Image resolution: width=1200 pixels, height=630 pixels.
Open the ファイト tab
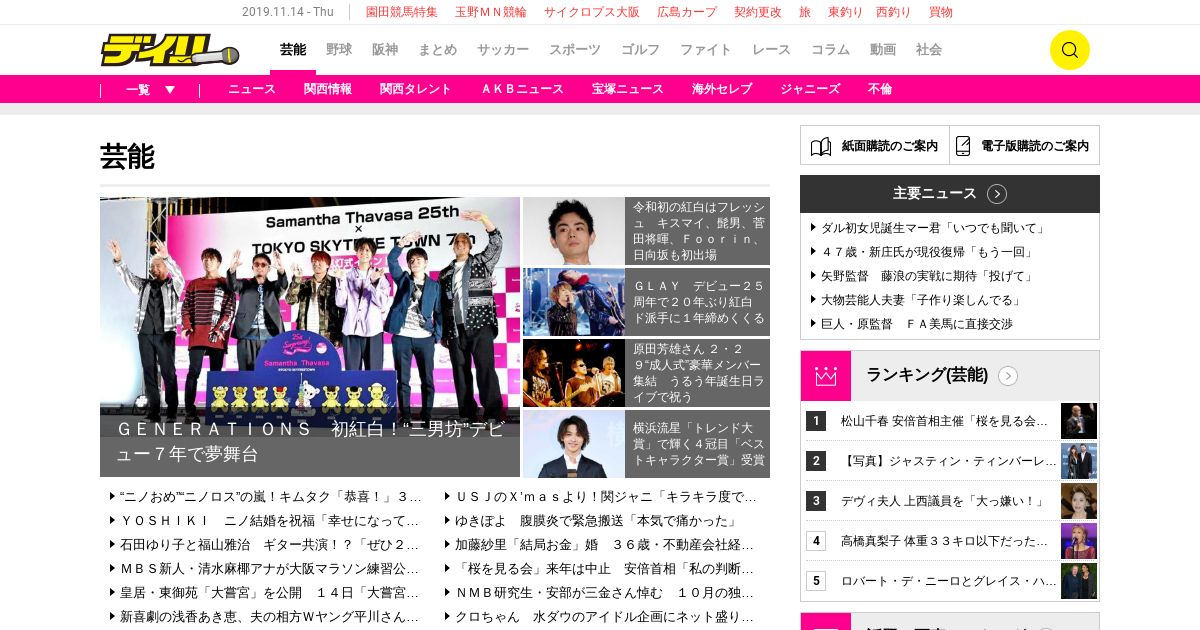[x=706, y=50]
